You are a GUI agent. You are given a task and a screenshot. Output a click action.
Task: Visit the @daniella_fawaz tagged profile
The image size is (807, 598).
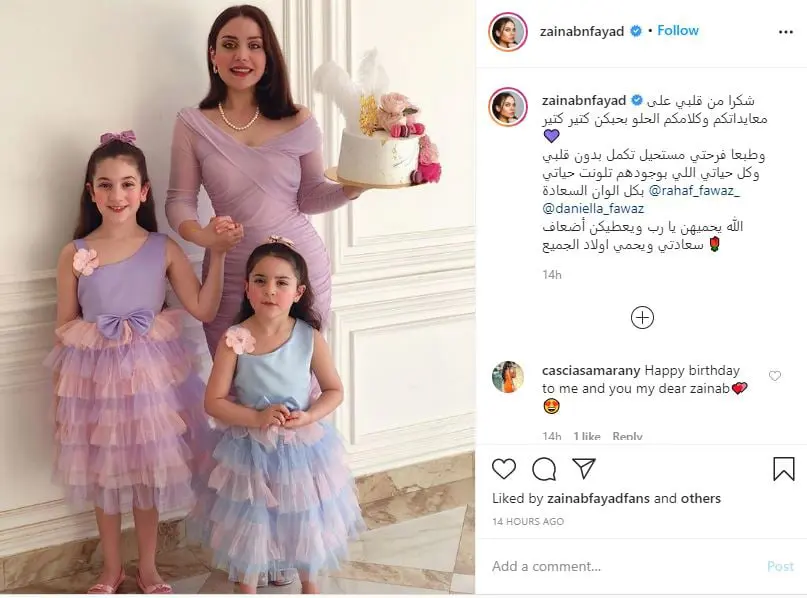point(593,208)
